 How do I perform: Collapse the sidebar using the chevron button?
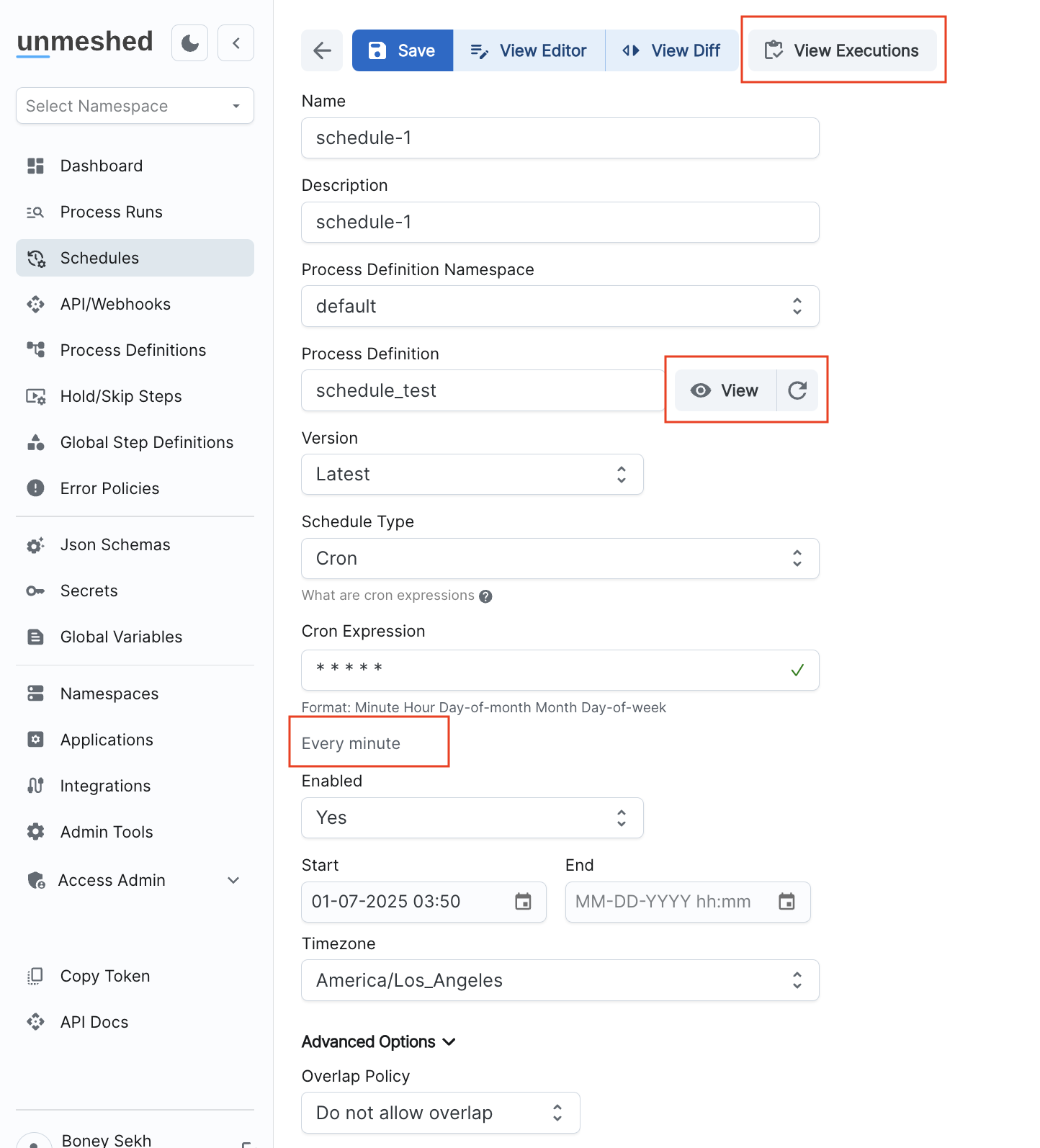(x=236, y=43)
